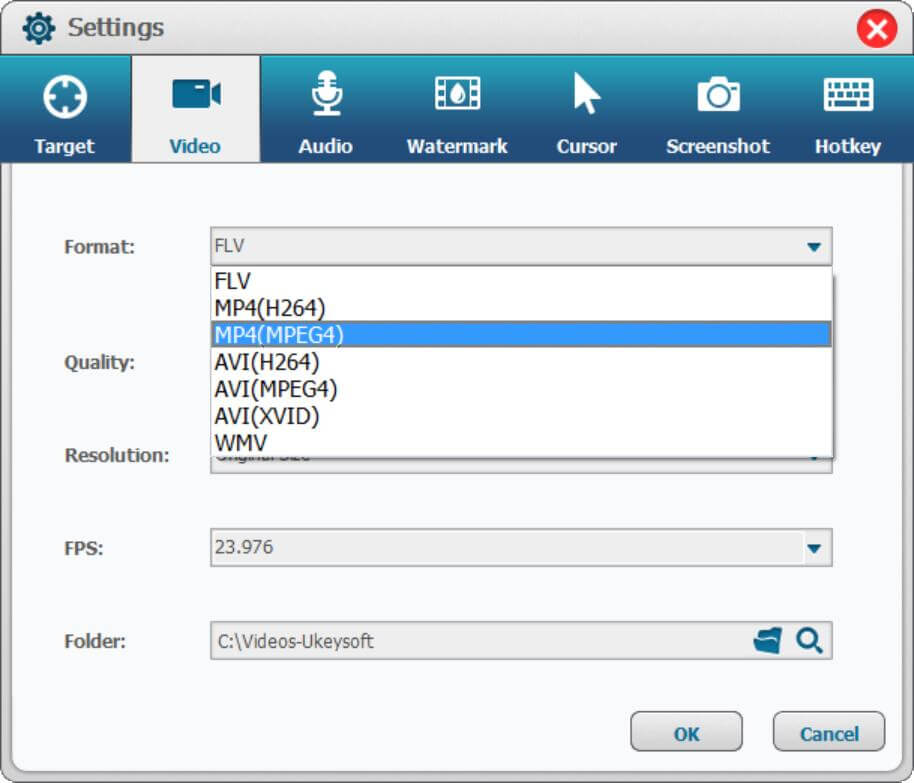Expand the FPS dropdown arrow
The height and width of the screenshot is (783, 914).
coord(814,548)
